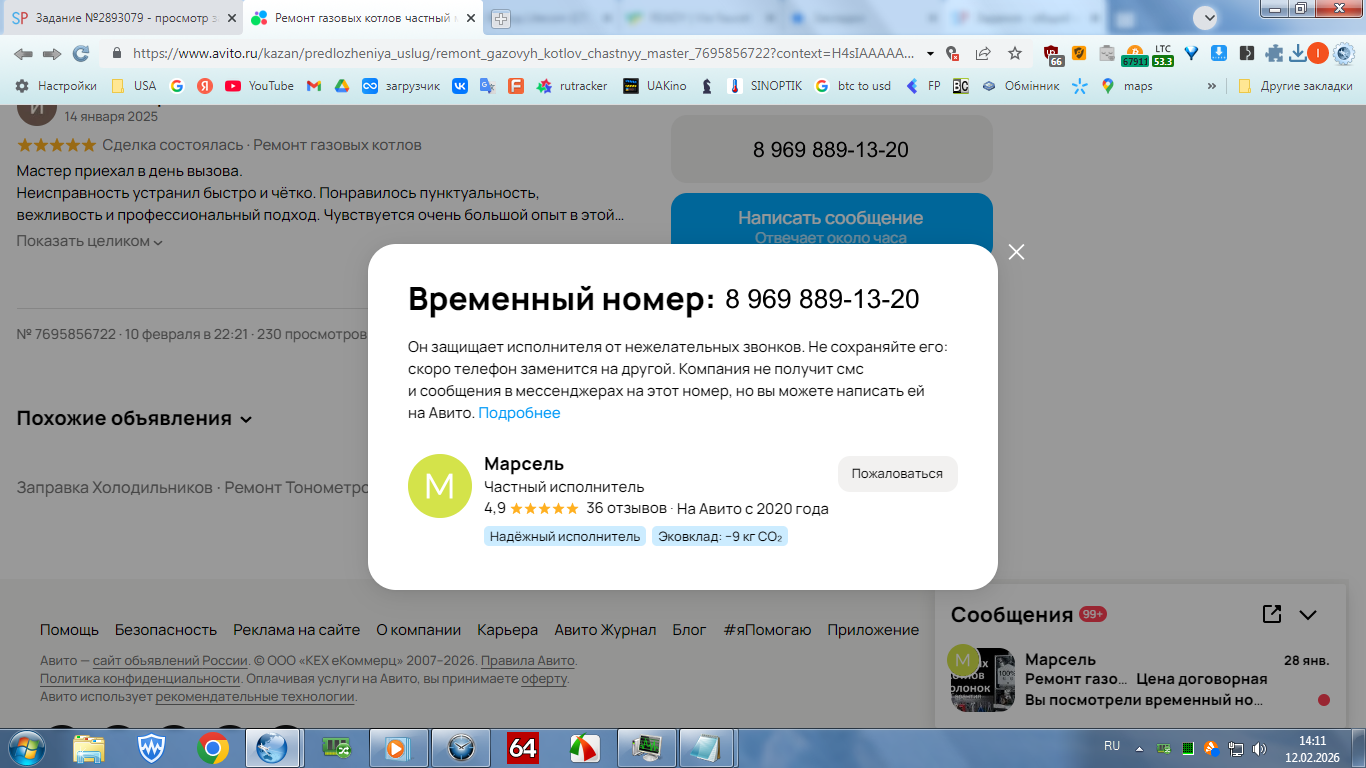Open the extensions puzzle-piece menu
This screenshot has width=1366, height=768.
point(1274,53)
